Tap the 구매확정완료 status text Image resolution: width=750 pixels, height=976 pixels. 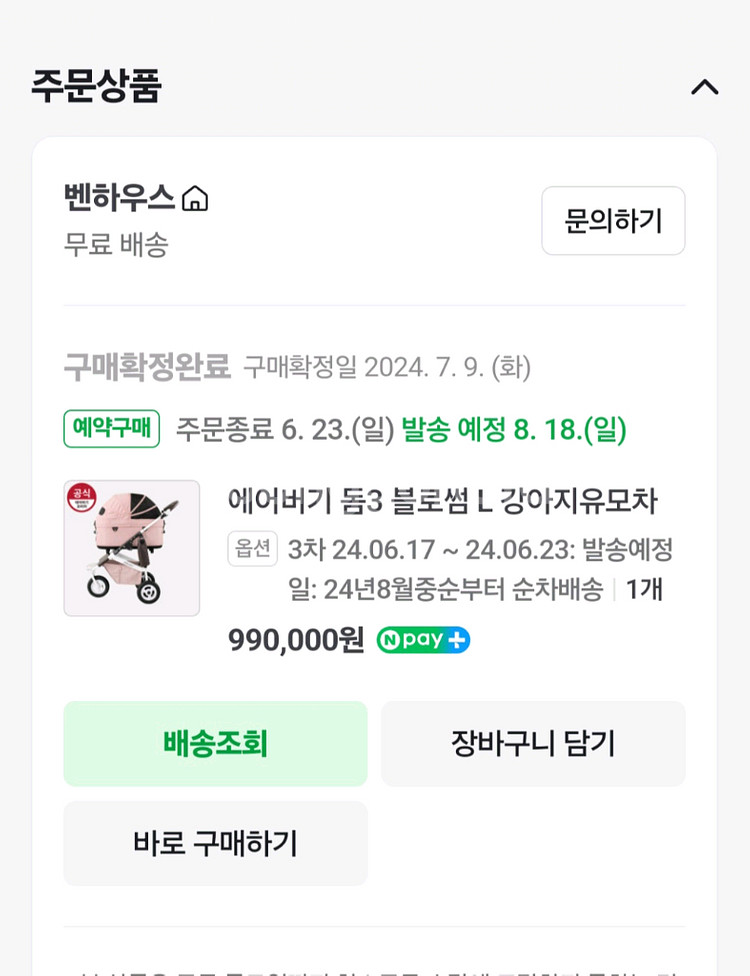coord(147,367)
